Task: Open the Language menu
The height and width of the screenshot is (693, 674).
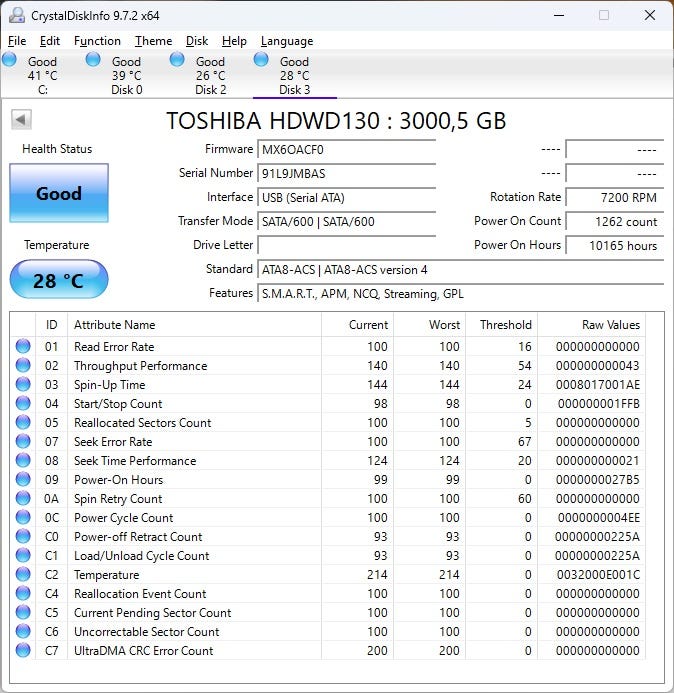Action: pos(286,41)
